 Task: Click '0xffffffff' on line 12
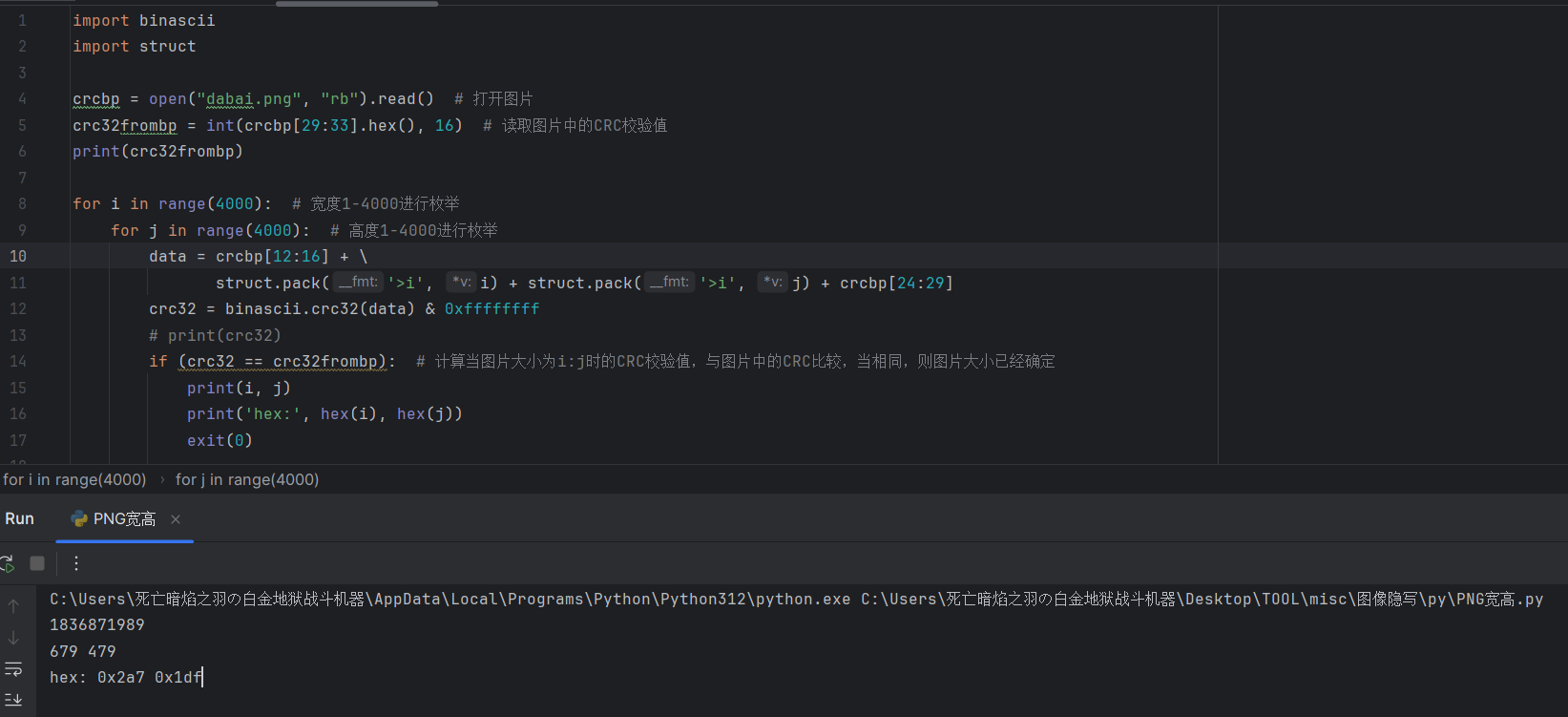point(492,308)
